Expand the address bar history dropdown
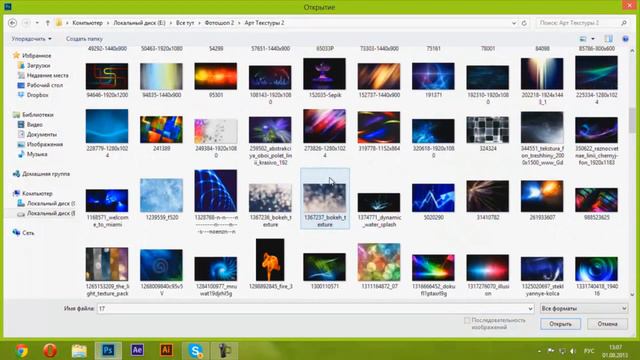This screenshot has width=640, height=360. click(x=514, y=23)
